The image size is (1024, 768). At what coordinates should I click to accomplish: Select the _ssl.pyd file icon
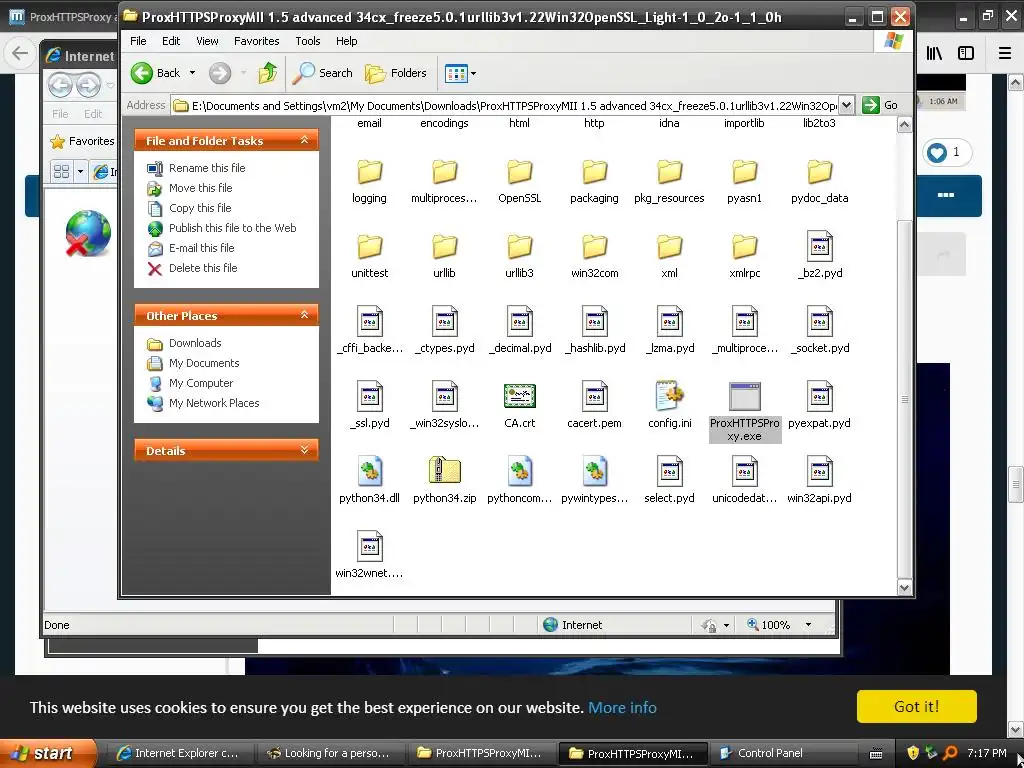370,396
